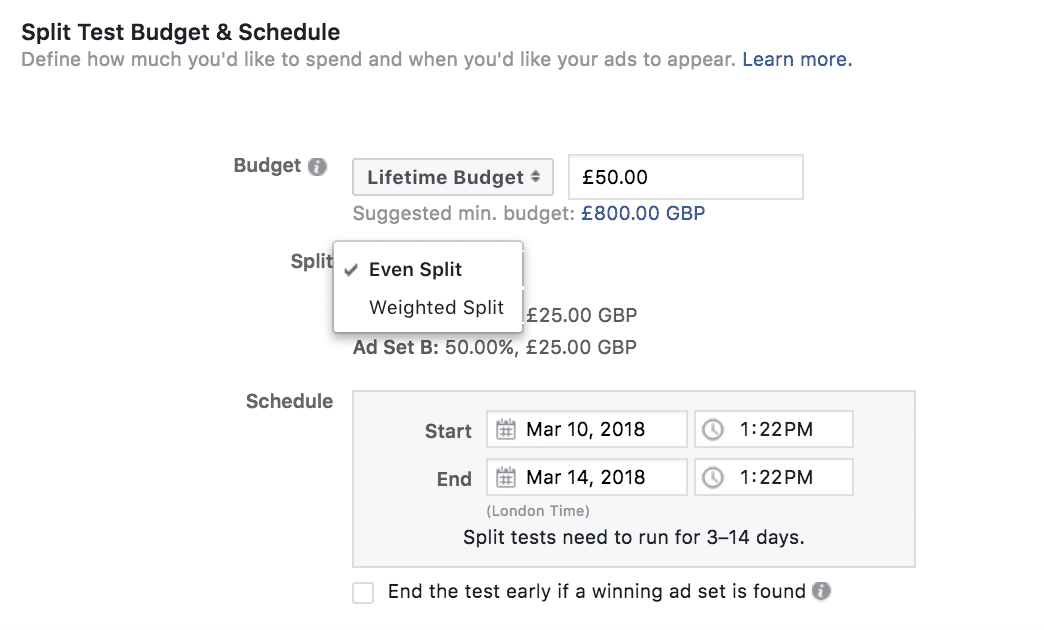Click info icon beside winning ad set option
This screenshot has width=1044, height=630.
pyautogui.click(x=821, y=591)
